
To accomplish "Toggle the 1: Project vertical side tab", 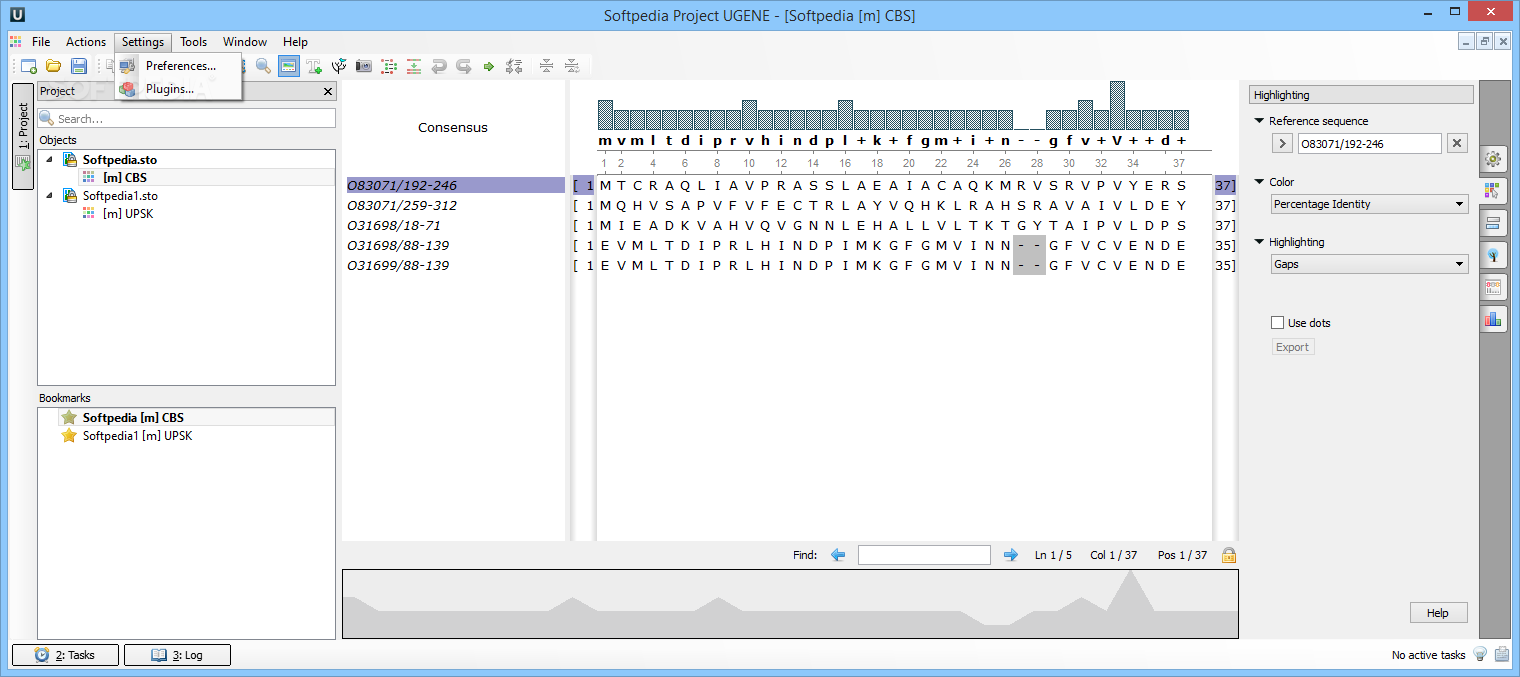I will tap(22, 136).
